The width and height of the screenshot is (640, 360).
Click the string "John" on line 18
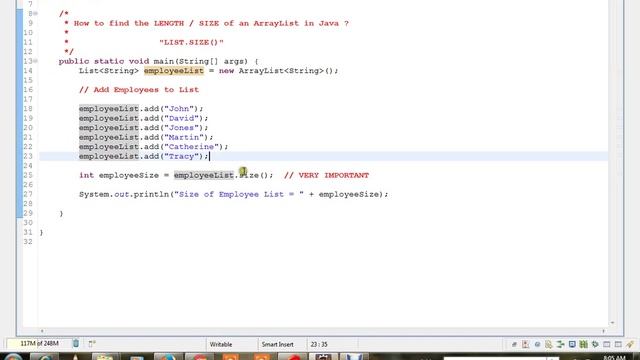[x=179, y=109]
